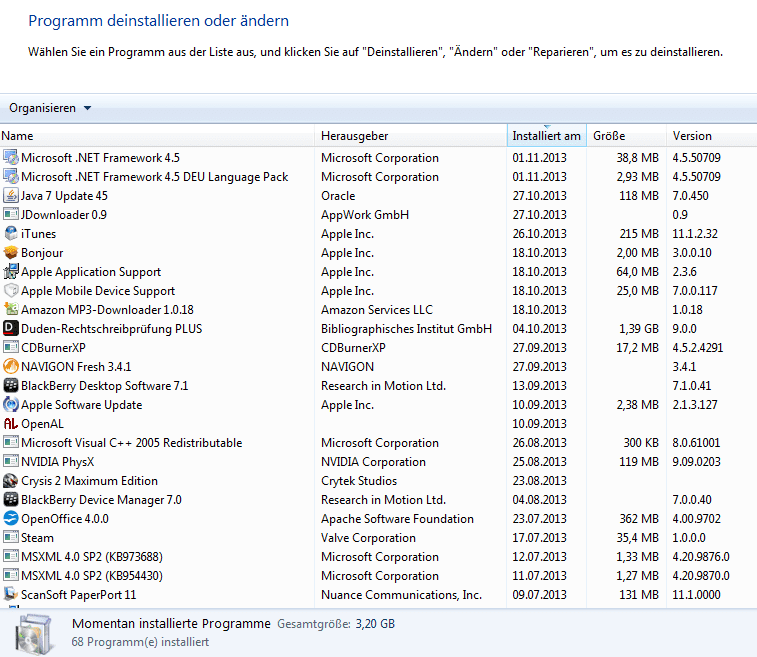Screen dimensions: 757x657
Task: Click the 68 Programm(e) installiert text
Action: 140,642
